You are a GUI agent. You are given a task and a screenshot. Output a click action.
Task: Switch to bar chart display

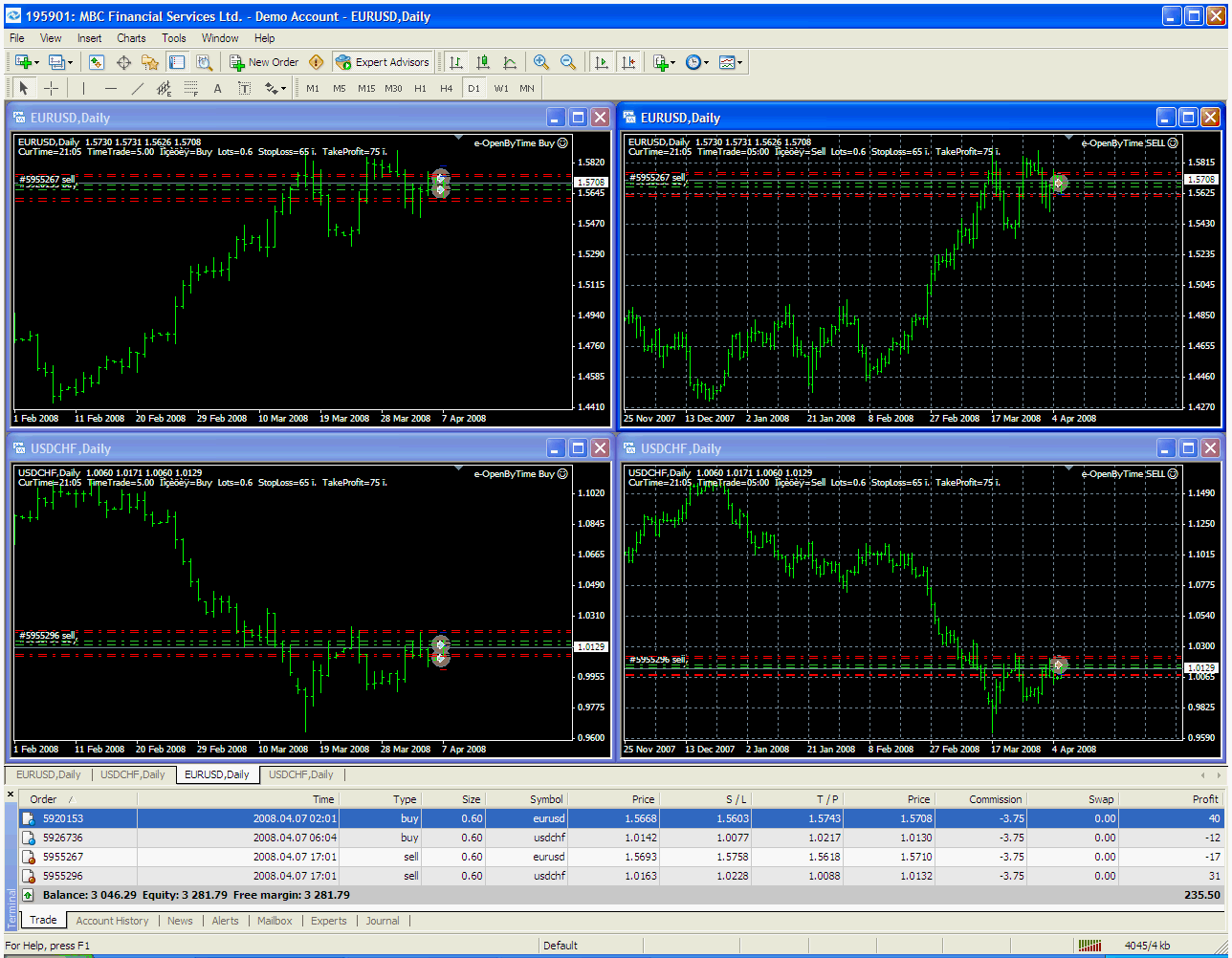point(456,62)
